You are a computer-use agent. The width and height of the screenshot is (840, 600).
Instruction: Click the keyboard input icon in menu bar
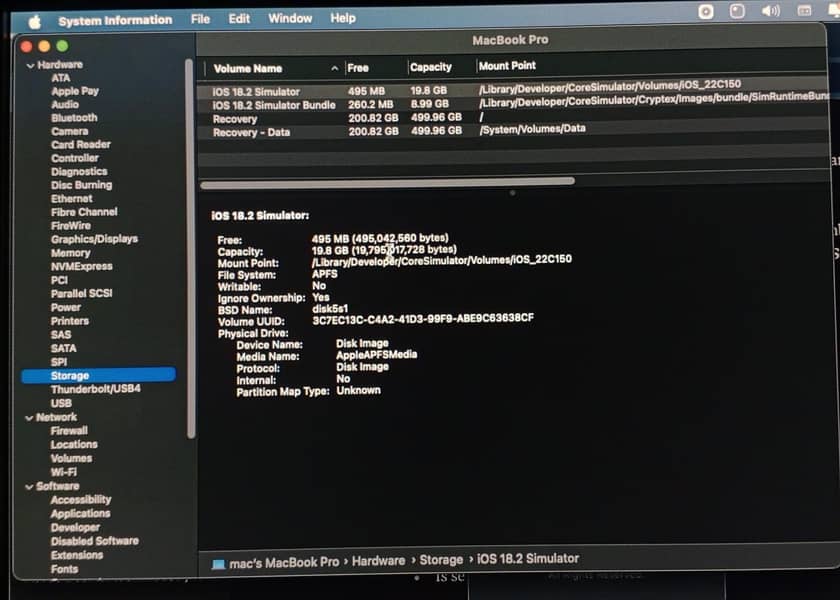click(804, 10)
